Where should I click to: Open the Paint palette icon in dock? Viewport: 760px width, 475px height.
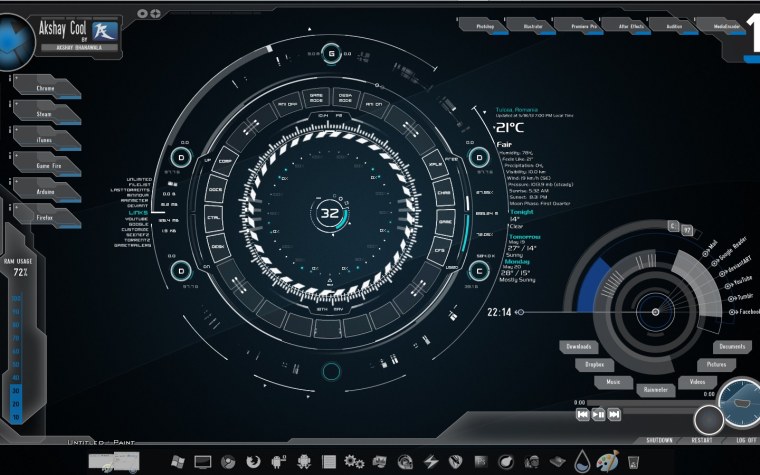(x=607, y=462)
